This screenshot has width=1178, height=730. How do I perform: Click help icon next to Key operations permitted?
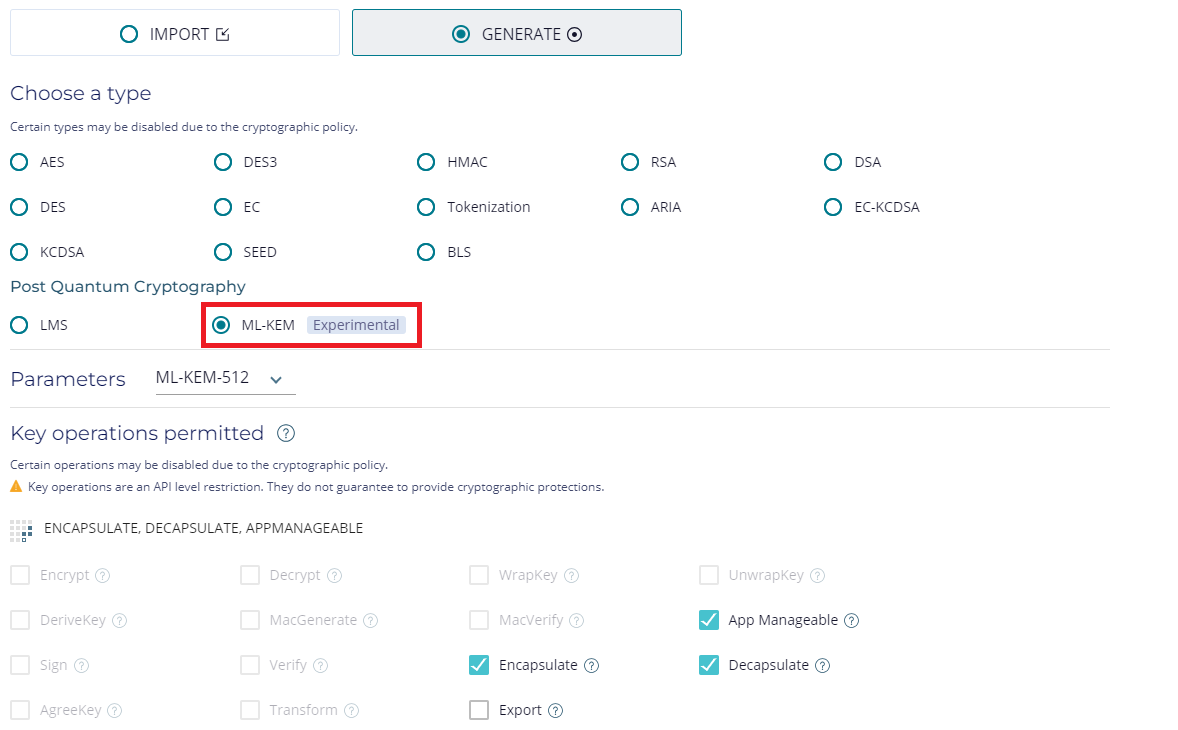[286, 434]
